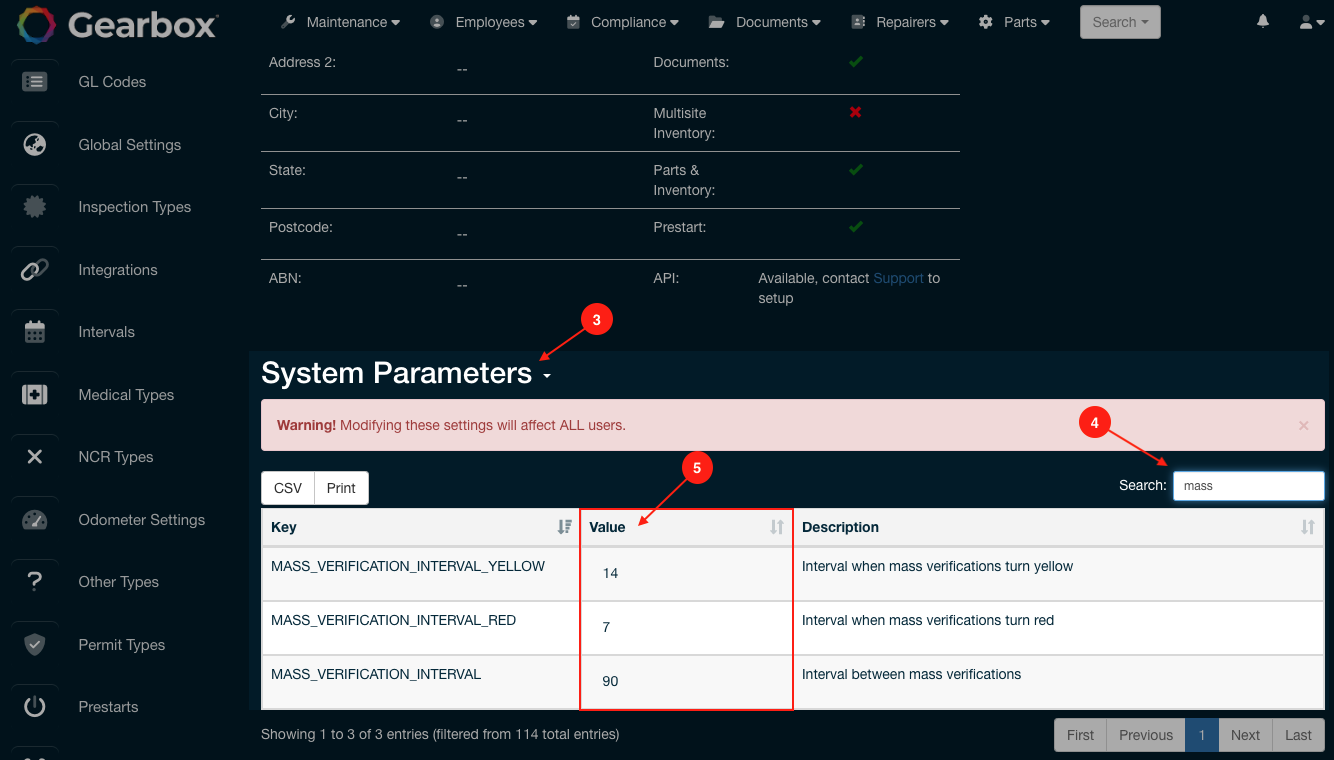
Task: Click the notification bell icon
Action: tap(1262, 21)
